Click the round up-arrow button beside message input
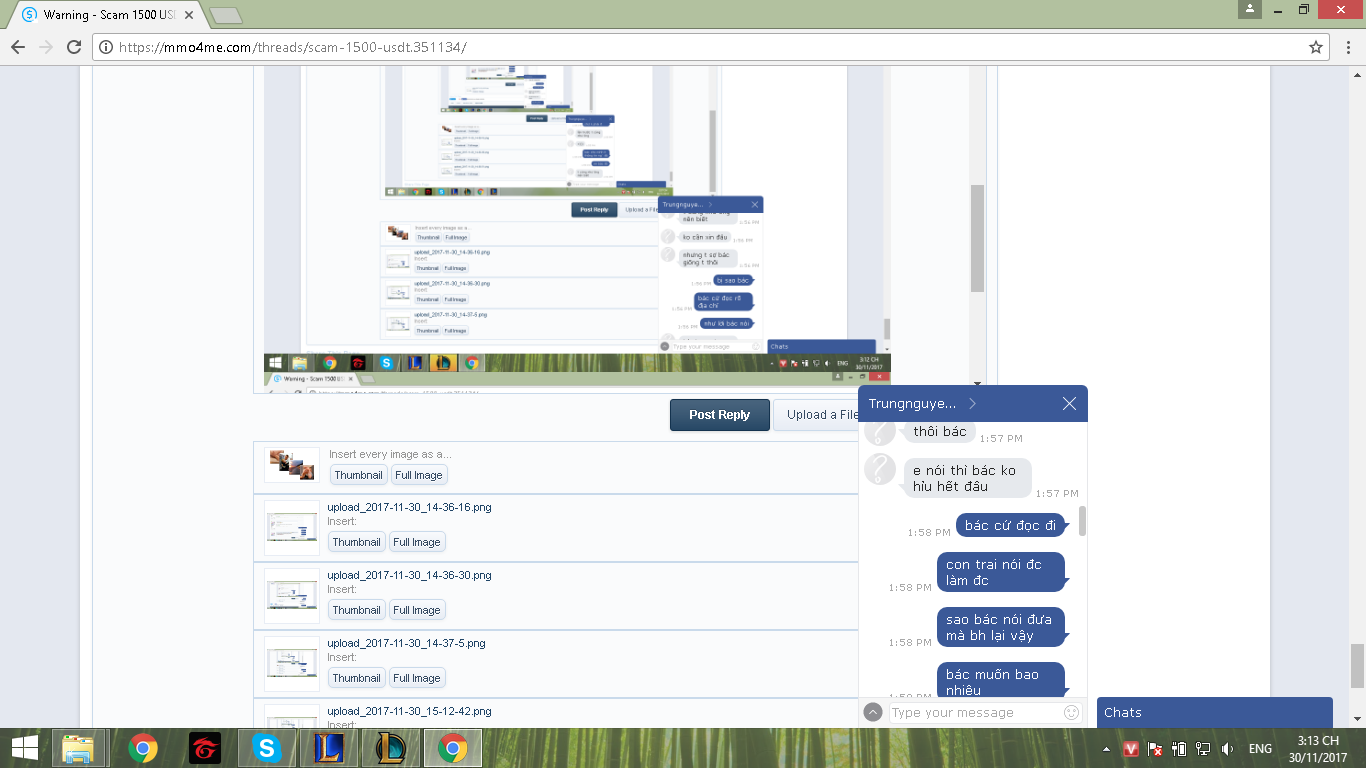 (x=873, y=713)
